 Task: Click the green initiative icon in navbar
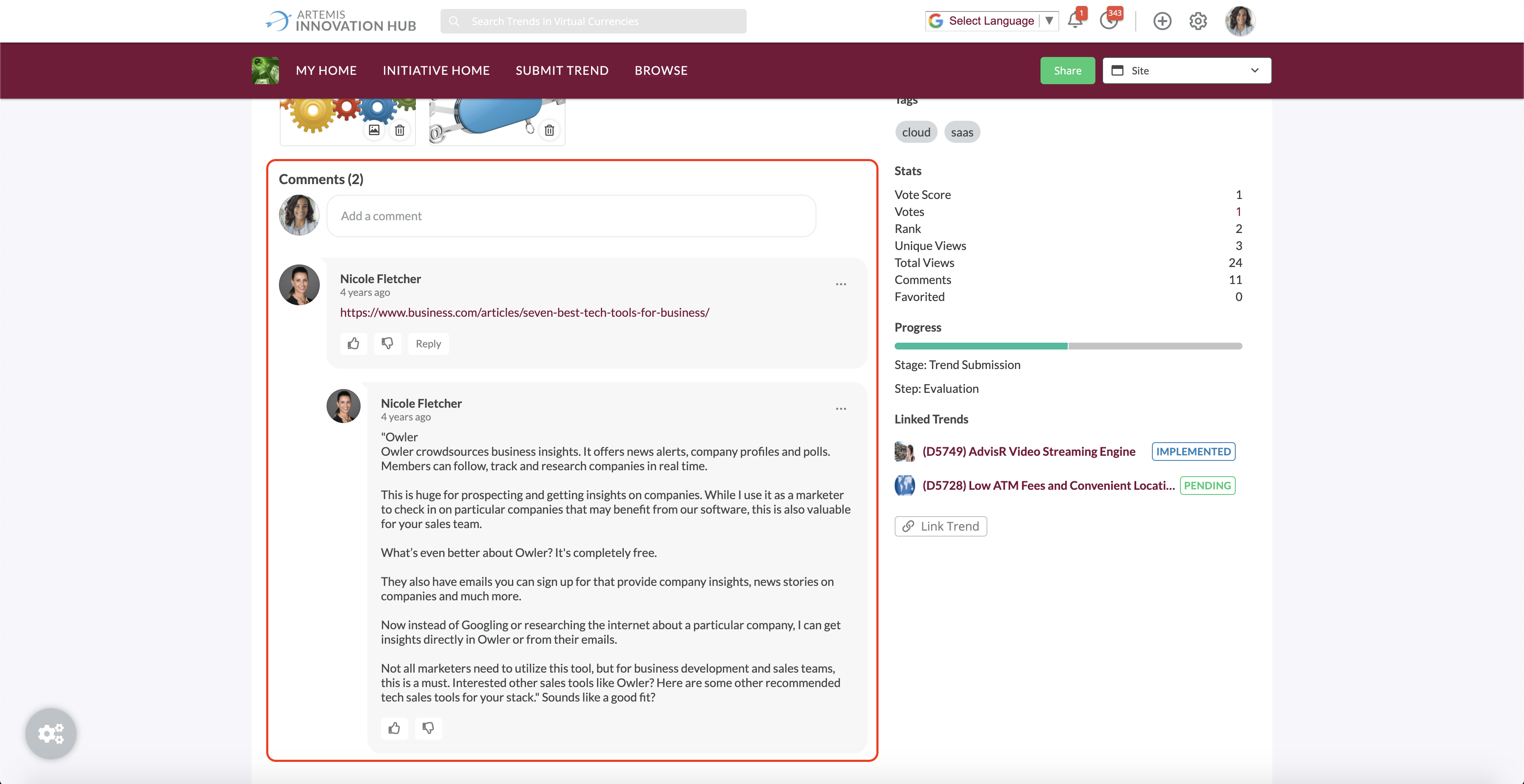tap(265, 71)
